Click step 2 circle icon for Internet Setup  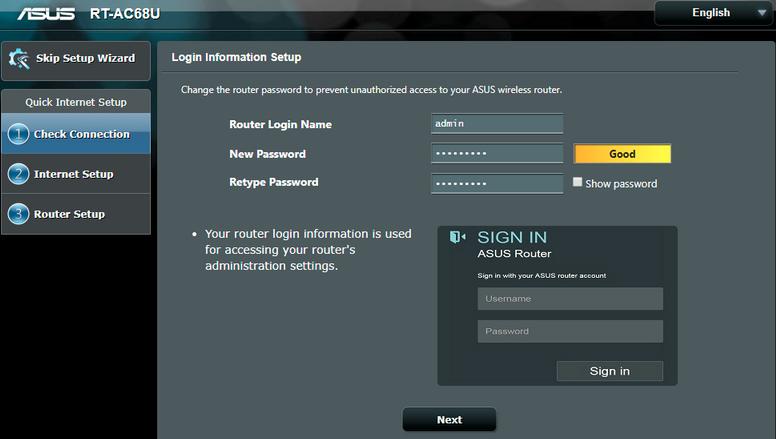click(18, 174)
